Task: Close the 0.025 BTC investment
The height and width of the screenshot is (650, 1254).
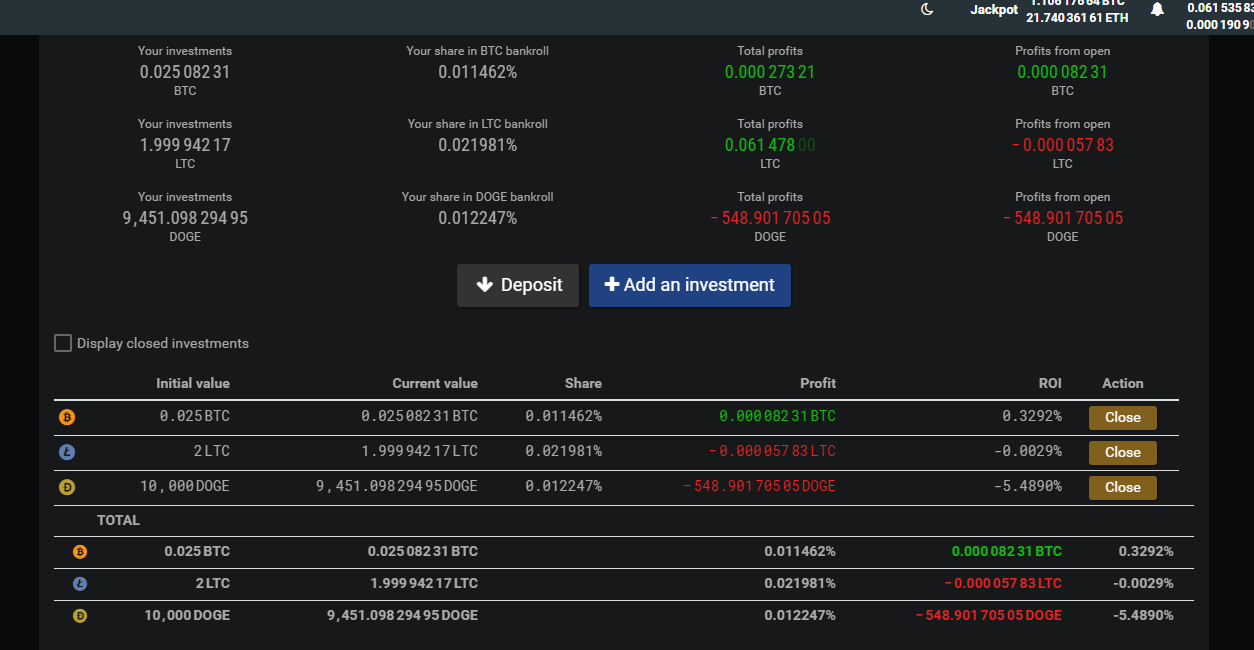Action: 1122,417
